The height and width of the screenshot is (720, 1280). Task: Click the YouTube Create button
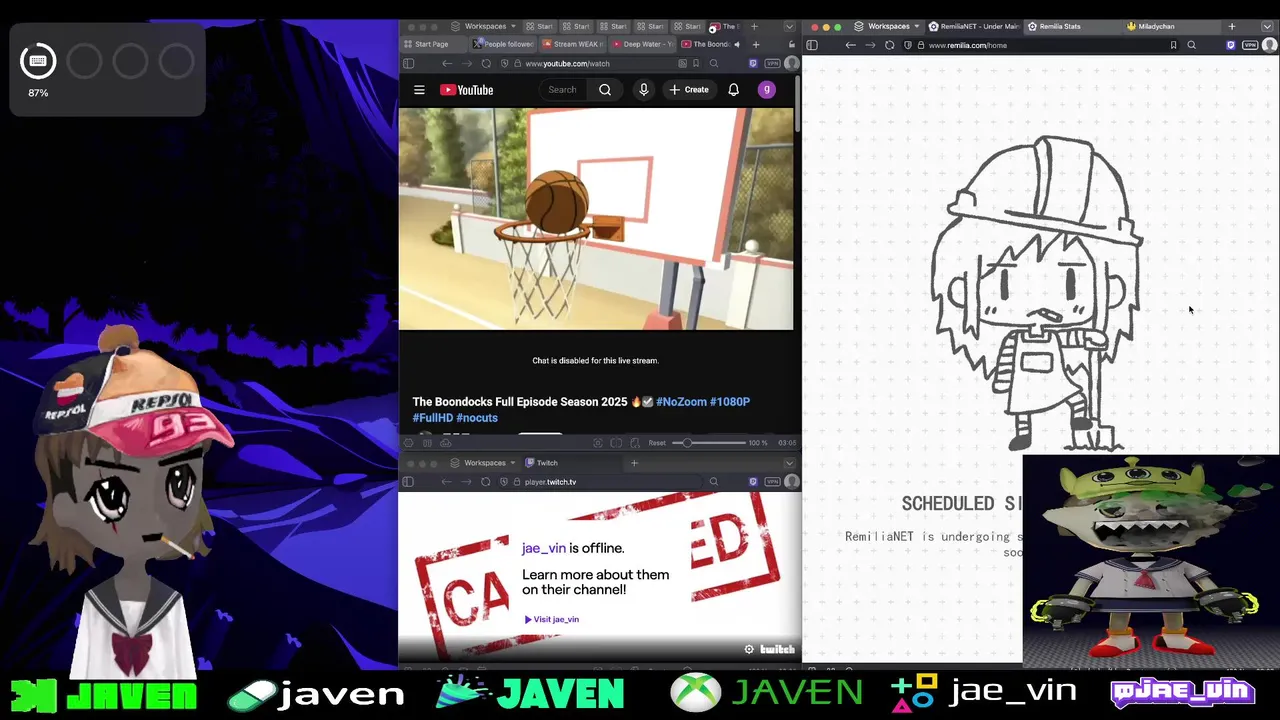point(689,90)
